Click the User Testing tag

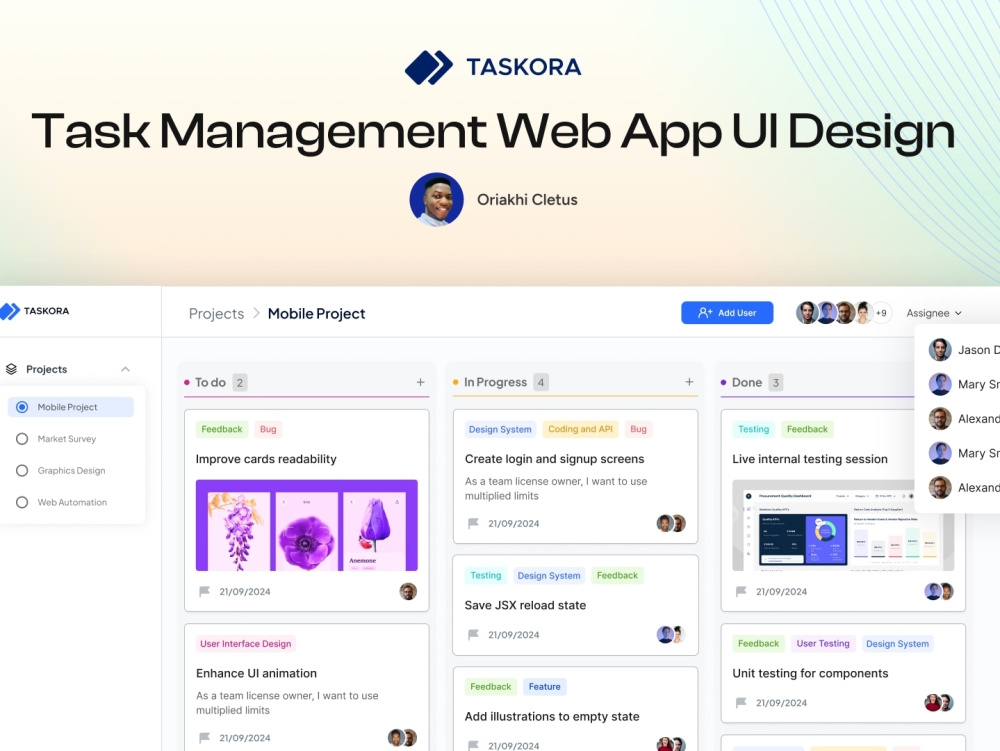(823, 644)
